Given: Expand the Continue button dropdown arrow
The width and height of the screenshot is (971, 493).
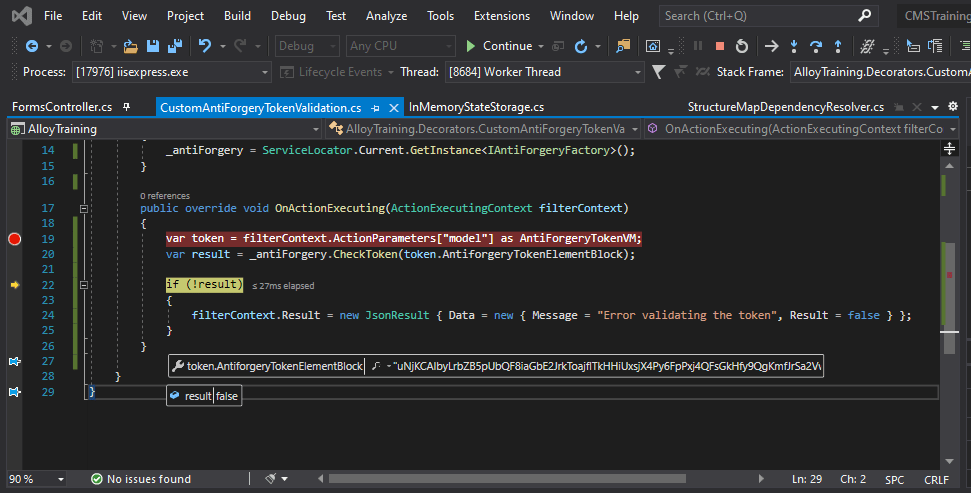Looking at the screenshot, I should pyautogui.click(x=541, y=46).
